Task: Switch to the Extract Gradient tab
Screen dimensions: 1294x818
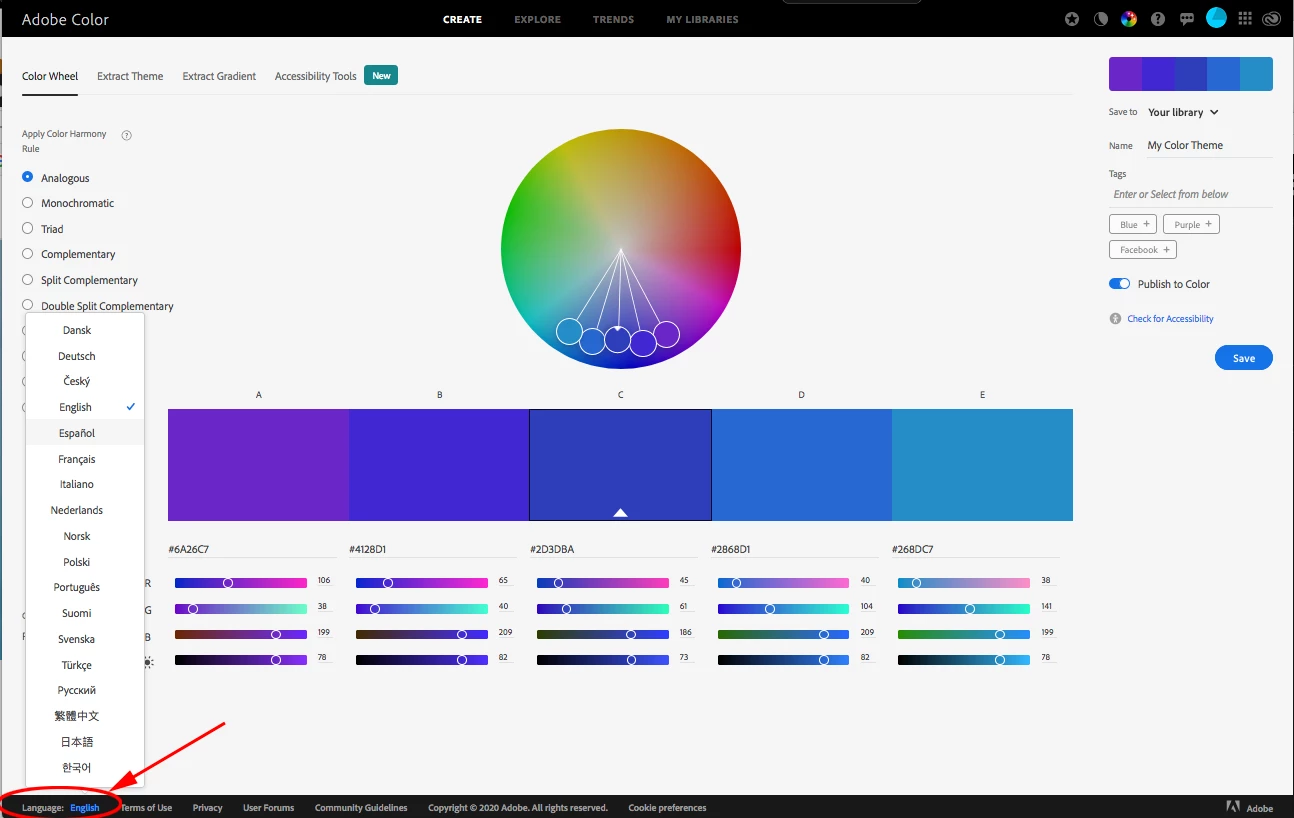Action: coord(219,76)
